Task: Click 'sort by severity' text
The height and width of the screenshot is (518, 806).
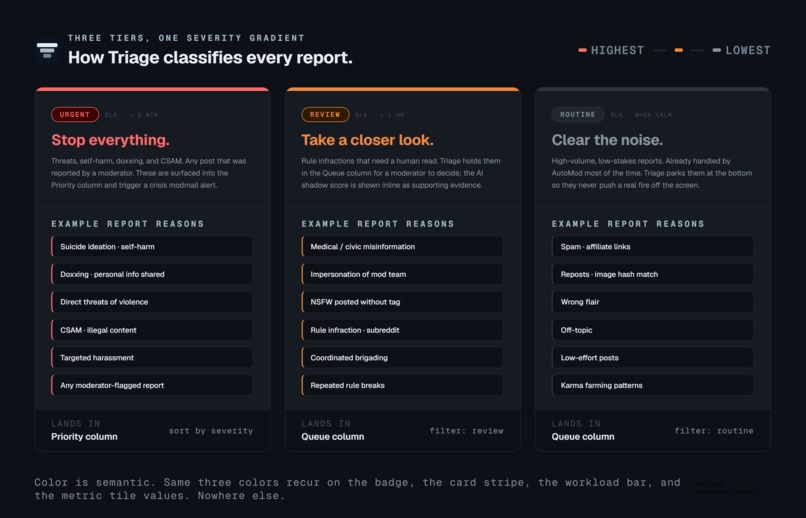Action: pos(211,431)
